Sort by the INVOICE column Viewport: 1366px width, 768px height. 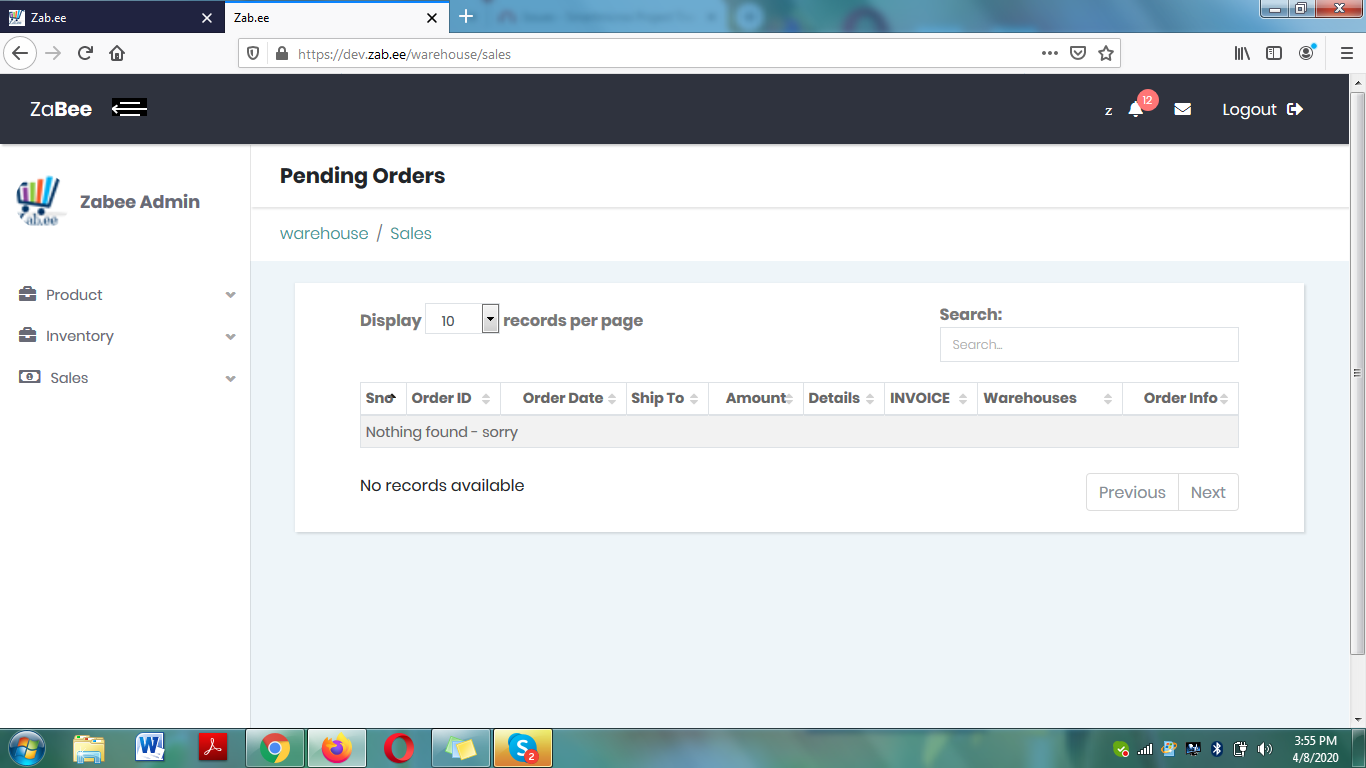click(930, 398)
